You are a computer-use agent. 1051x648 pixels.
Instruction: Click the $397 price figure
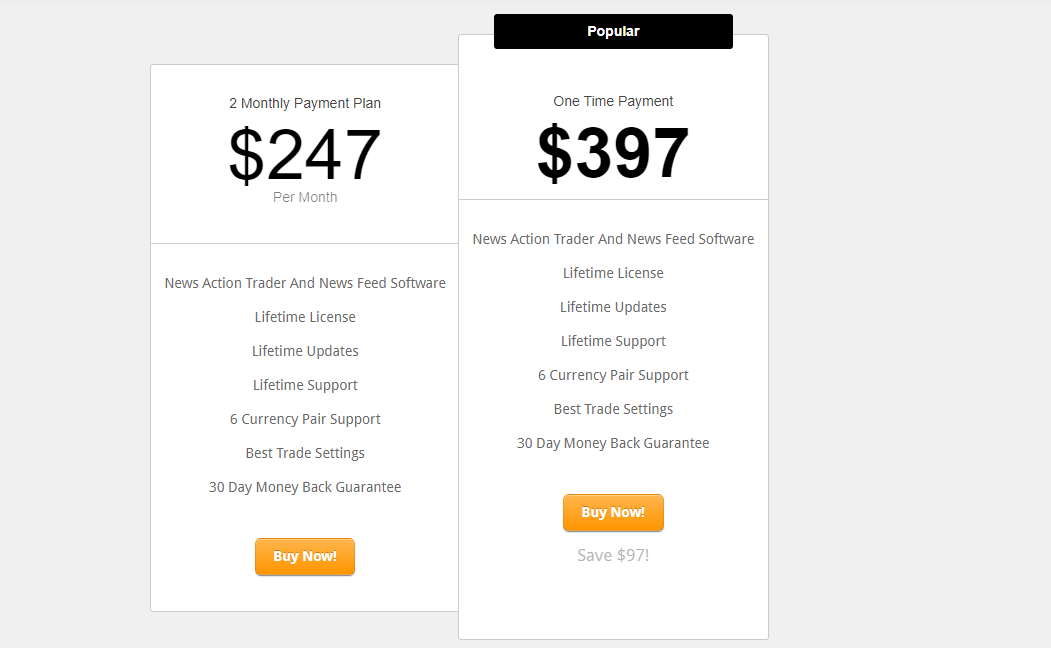(613, 153)
